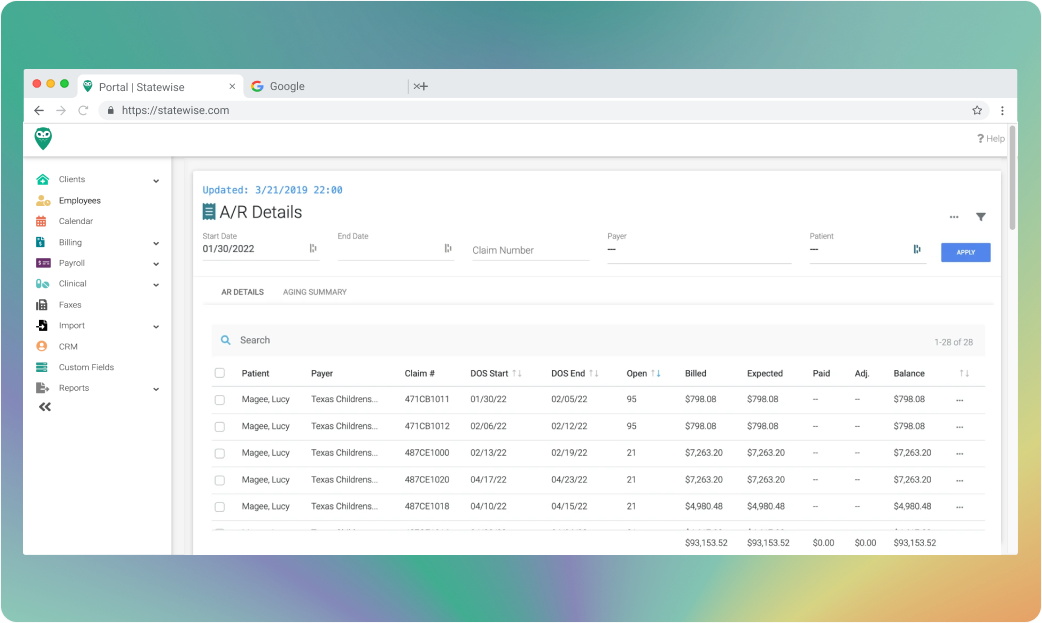Check the row for claim 471CB1011
This screenshot has height=623, width=1042.
(220, 399)
